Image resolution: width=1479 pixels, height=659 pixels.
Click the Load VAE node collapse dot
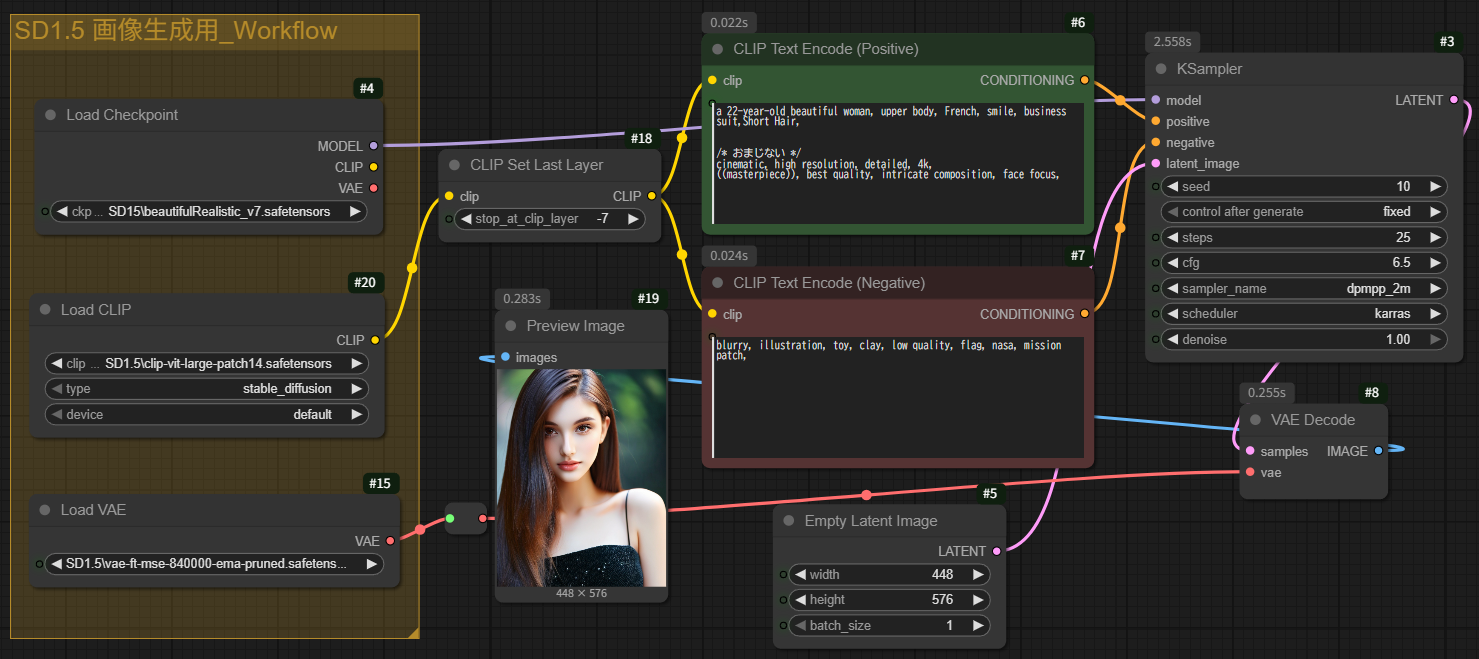point(44,510)
